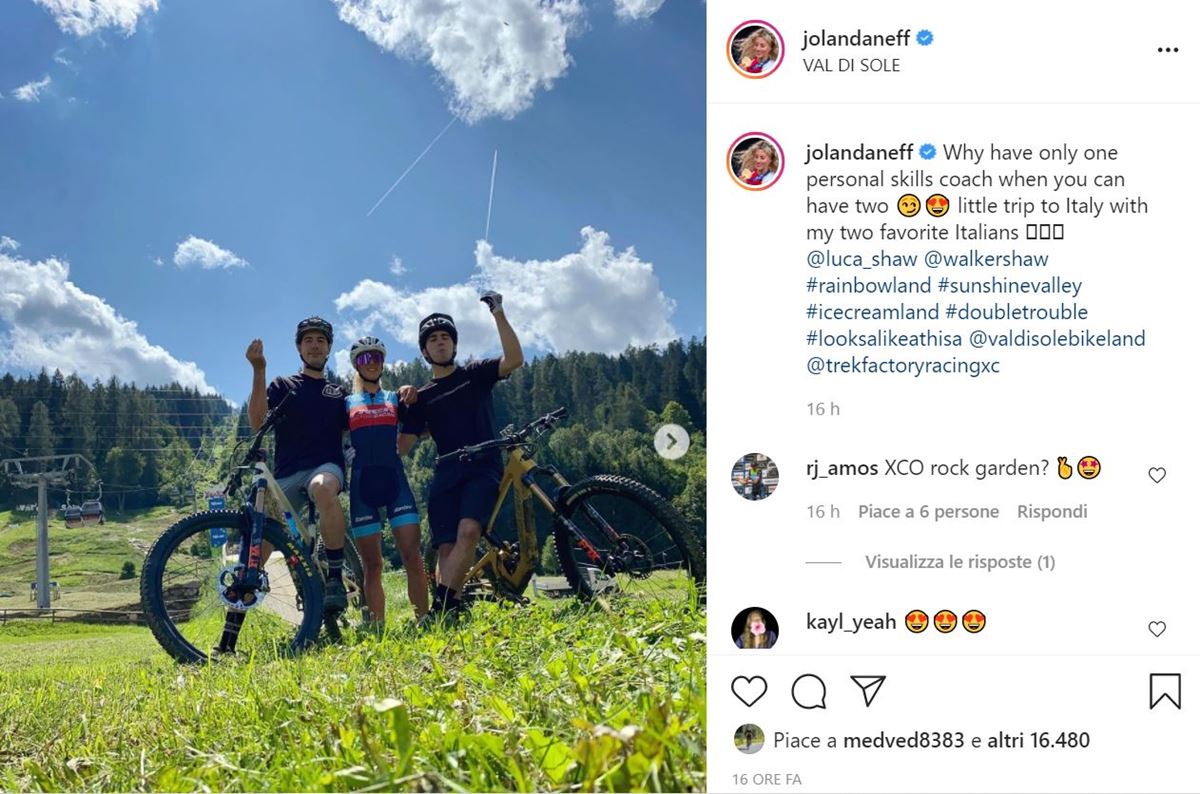Open @trekfactoryracingxc mention
This screenshot has width=1200, height=794.
[903, 365]
